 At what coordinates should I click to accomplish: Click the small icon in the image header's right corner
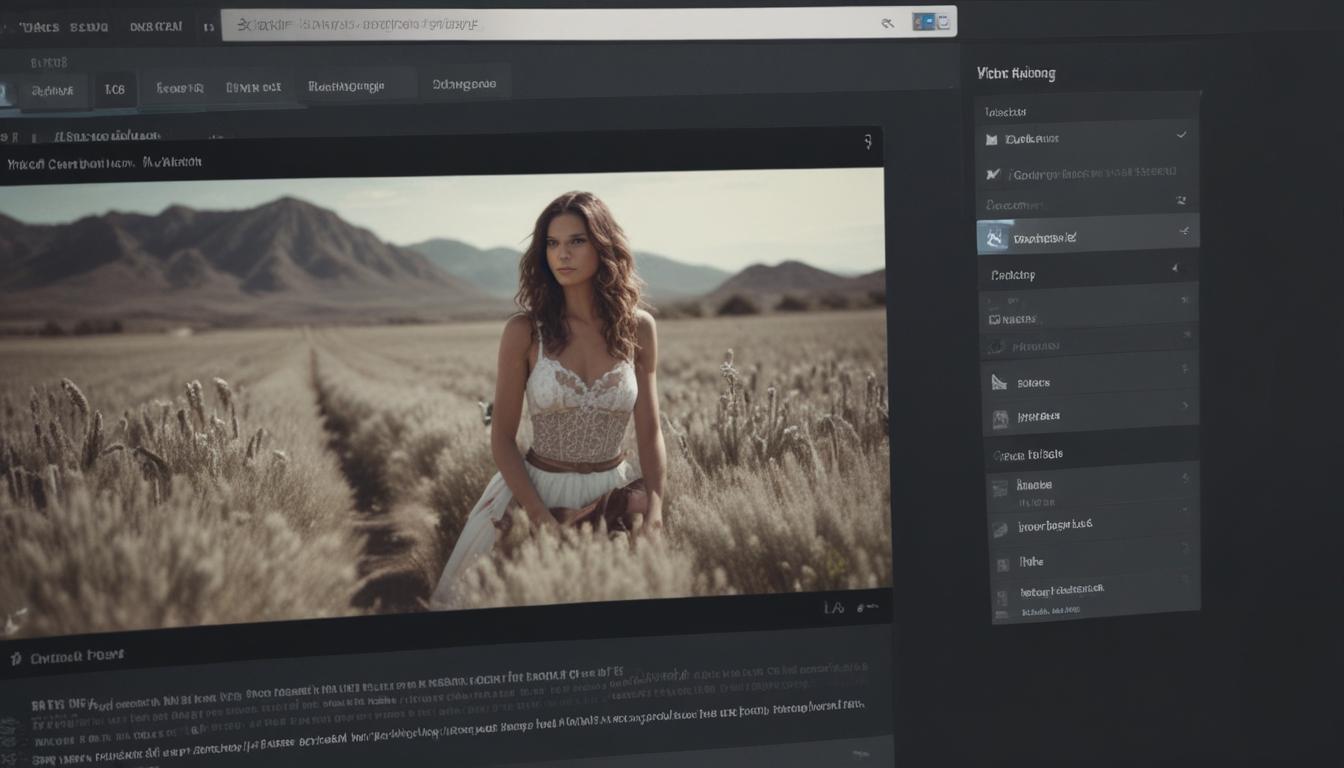tap(867, 143)
